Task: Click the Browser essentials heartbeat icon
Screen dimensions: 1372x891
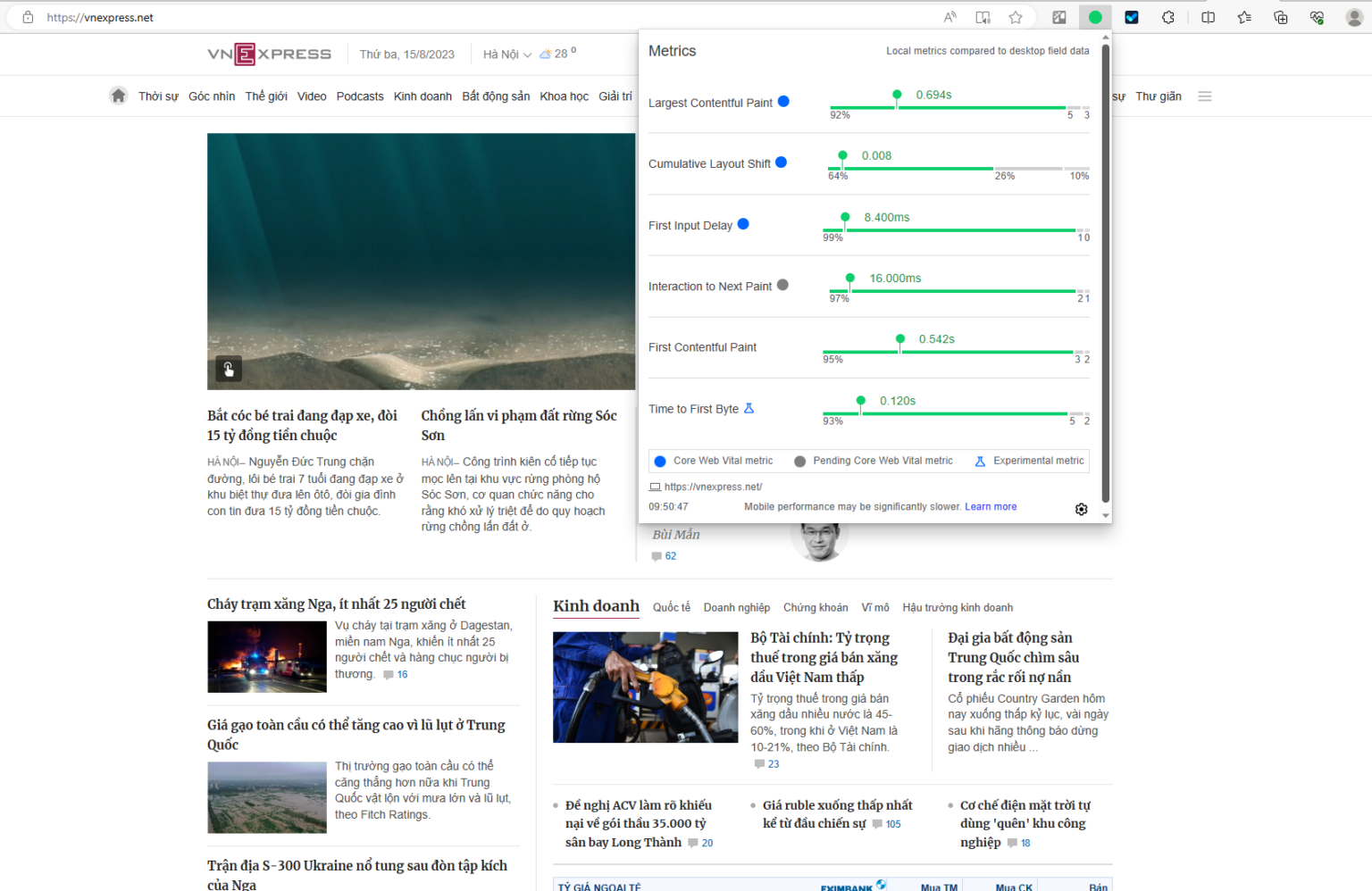Action: pos(1317,17)
